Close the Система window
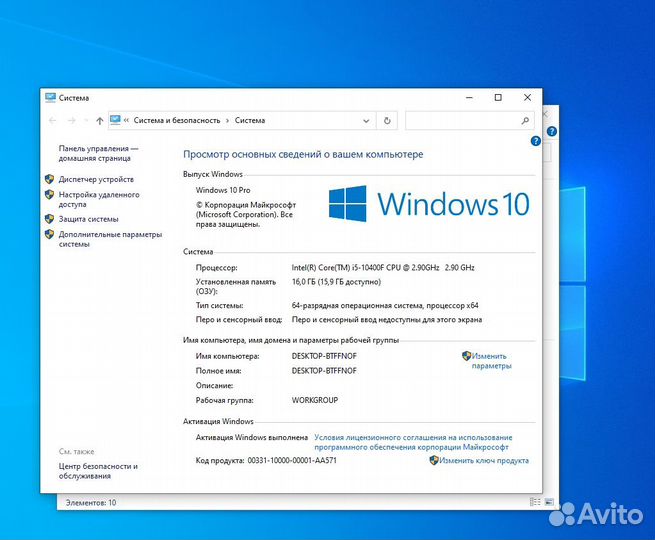The width and height of the screenshot is (655, 540). (528, 98)
